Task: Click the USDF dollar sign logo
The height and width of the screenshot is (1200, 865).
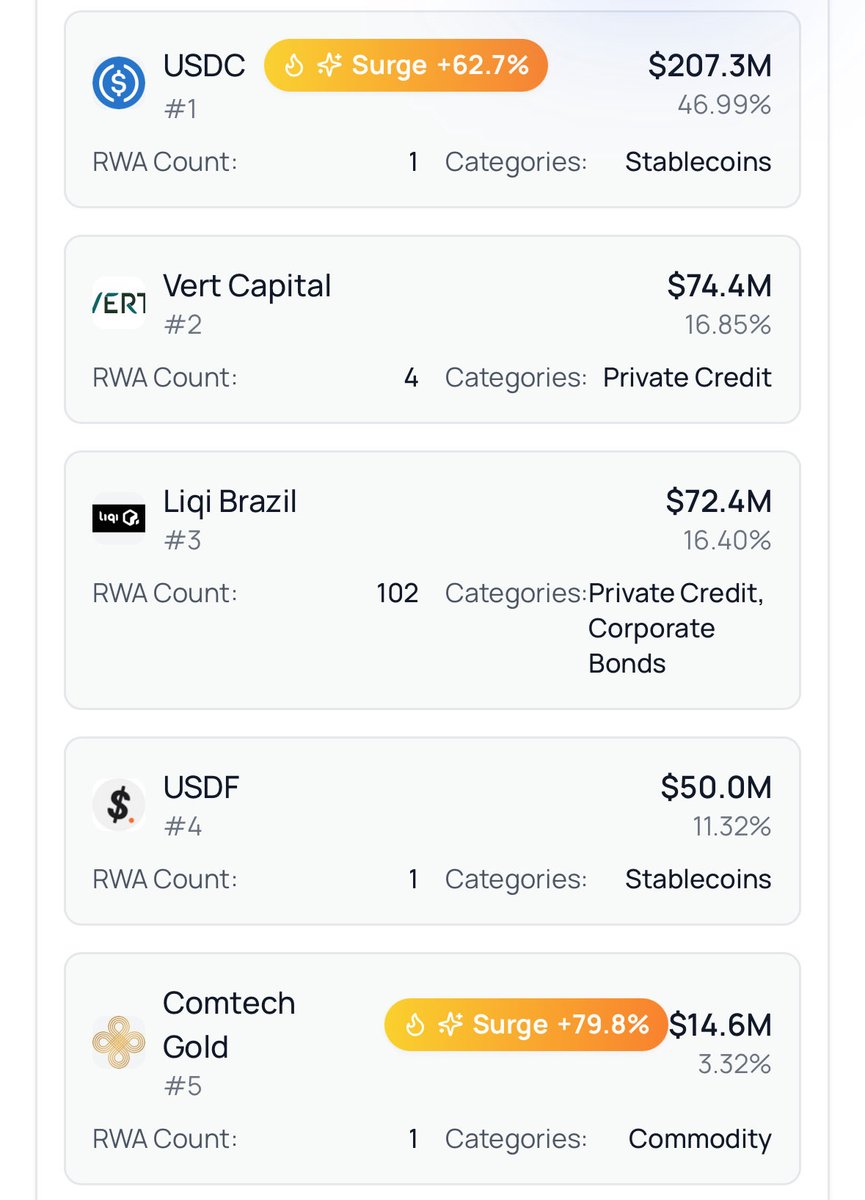Action: [x=119, y=804]
